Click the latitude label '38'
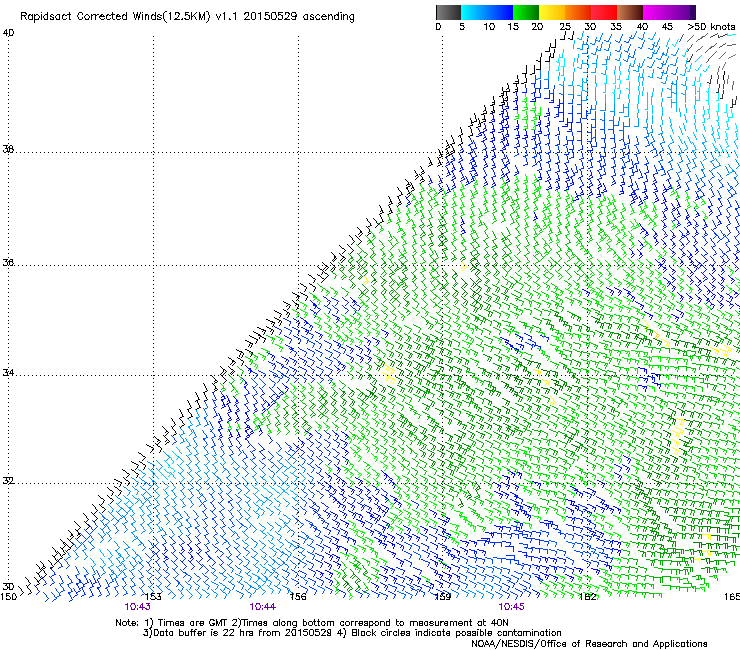Viewport: 740px width, 650px height. (x=8, y=149)
